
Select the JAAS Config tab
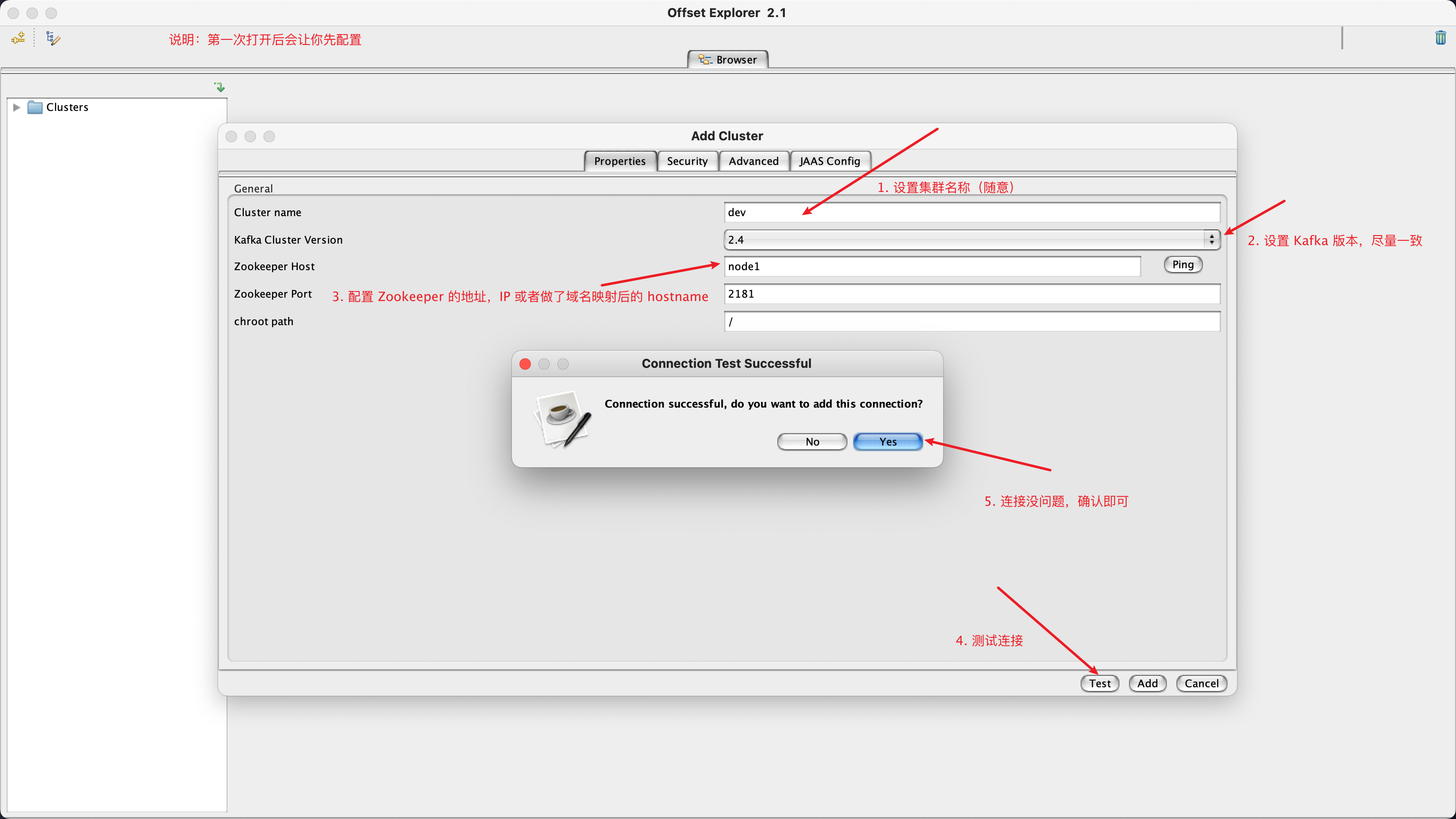point(830,161)
